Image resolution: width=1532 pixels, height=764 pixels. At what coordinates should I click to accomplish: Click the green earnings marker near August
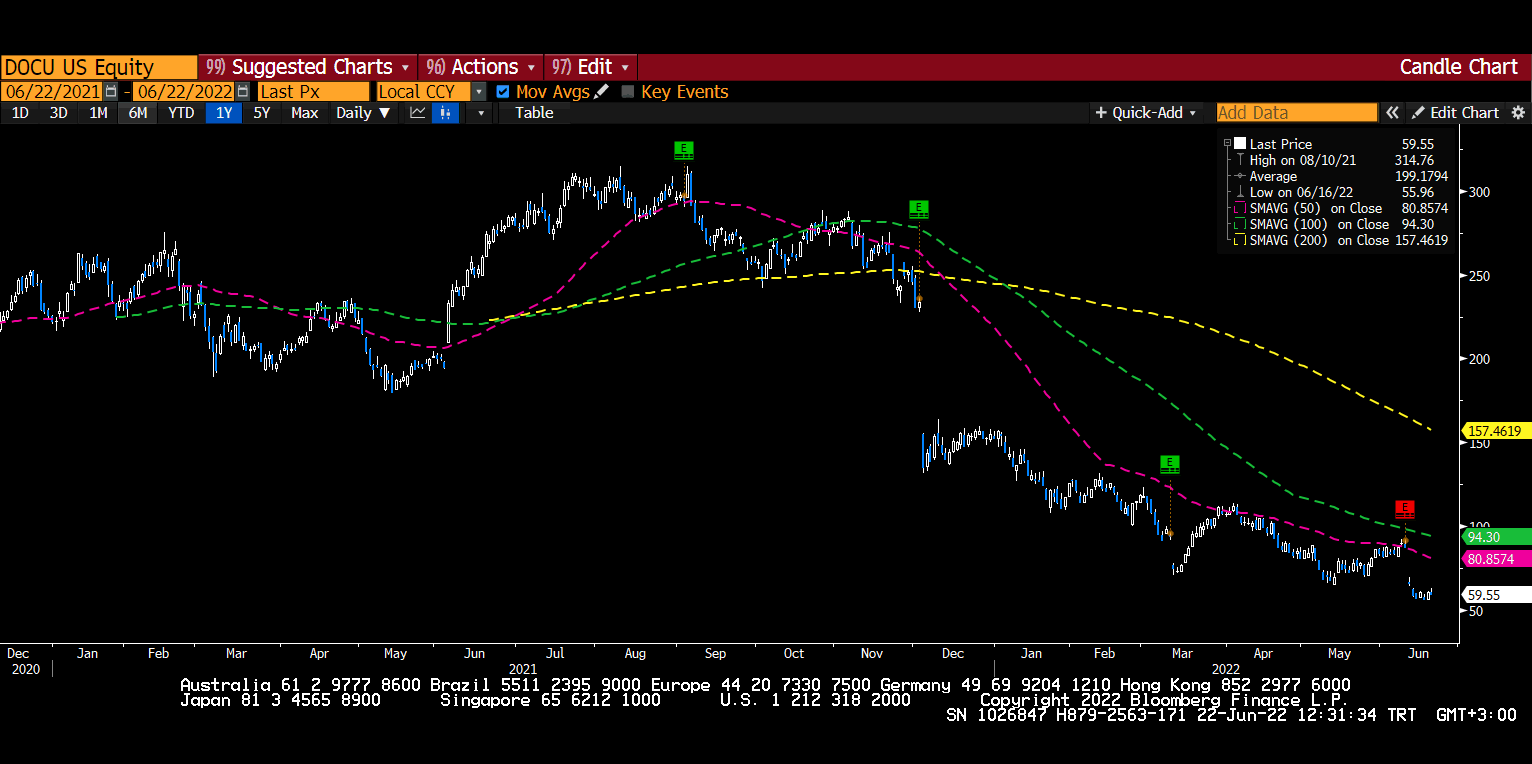pyautogui.click(x=684, y=150)
